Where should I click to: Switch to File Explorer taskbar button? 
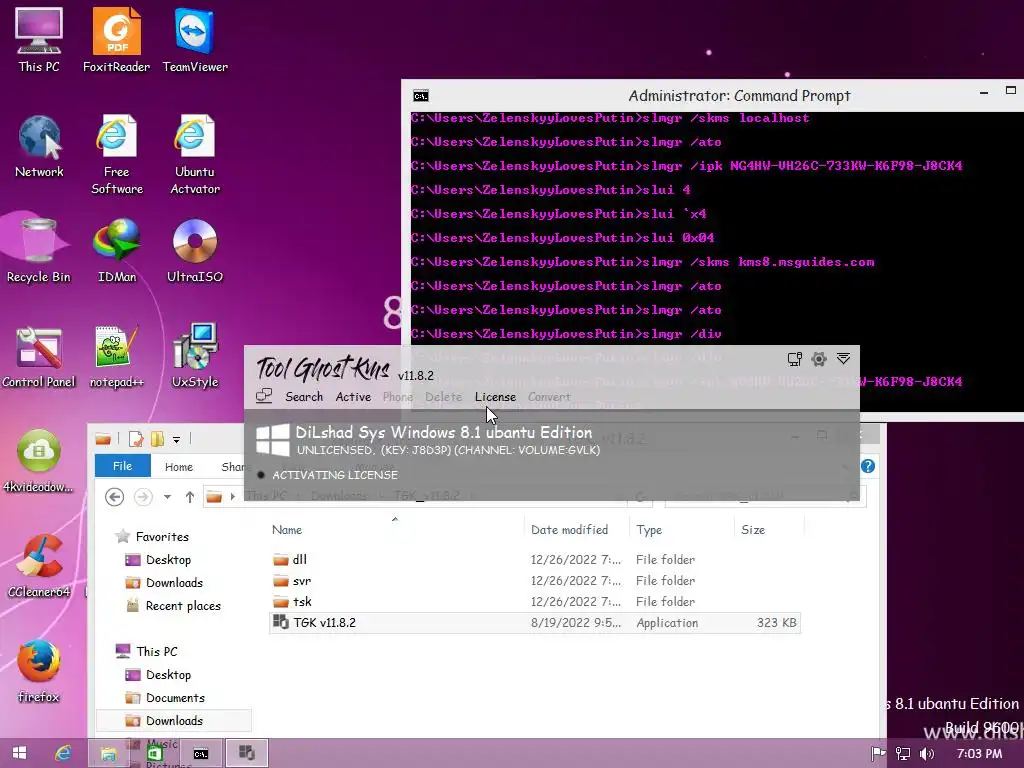108,753
